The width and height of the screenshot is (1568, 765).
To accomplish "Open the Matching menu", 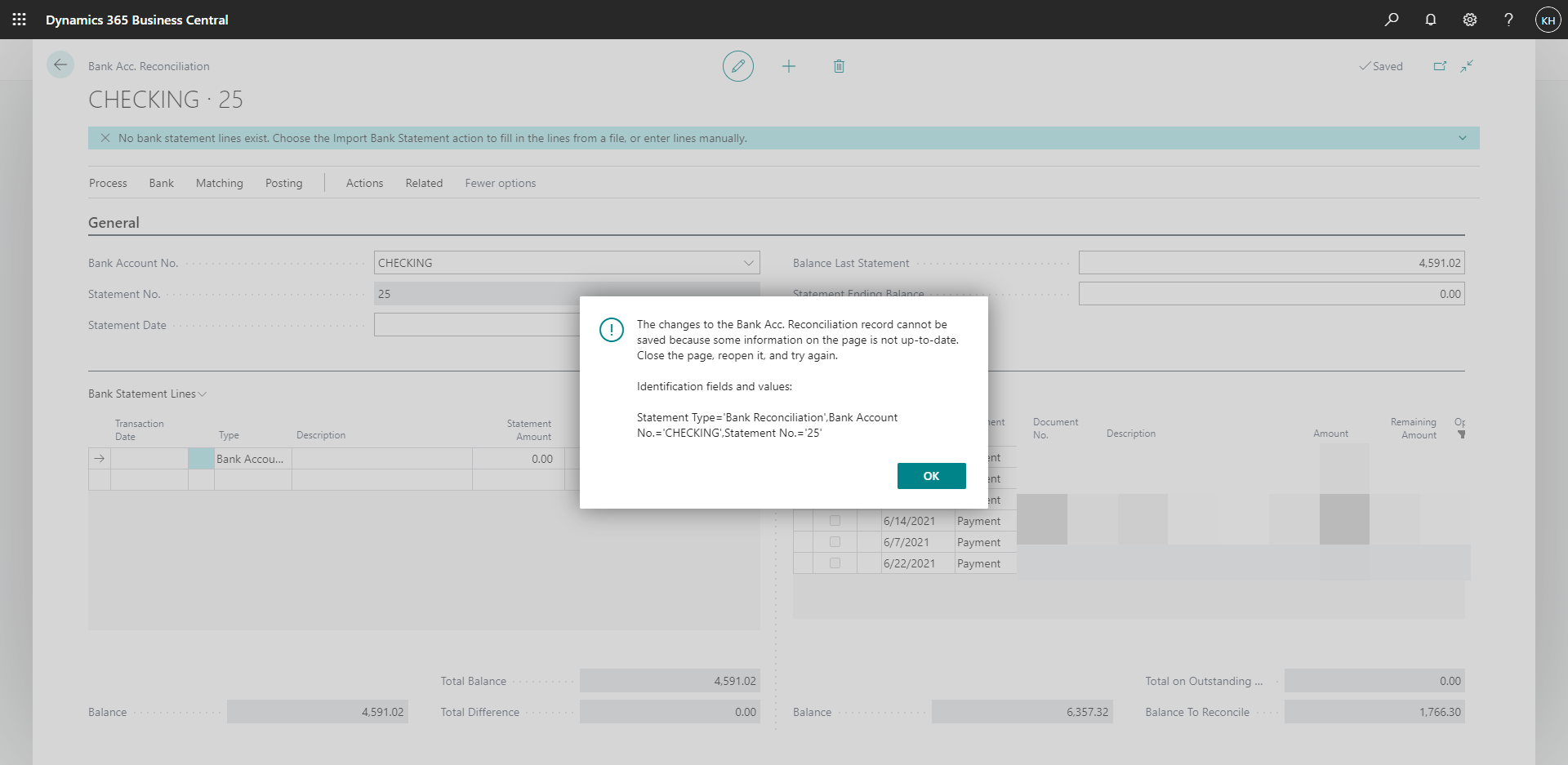I will (220, 183).
